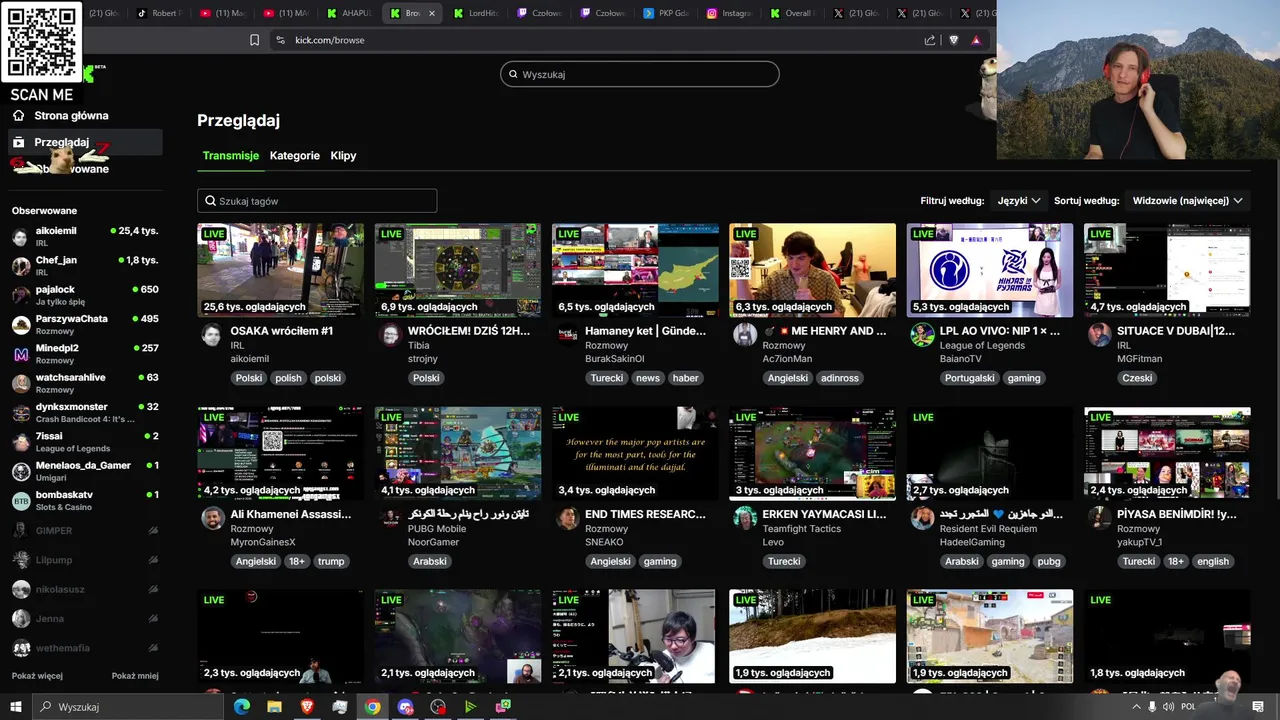Click Teamfight Tactics category link

pos(802,528)
